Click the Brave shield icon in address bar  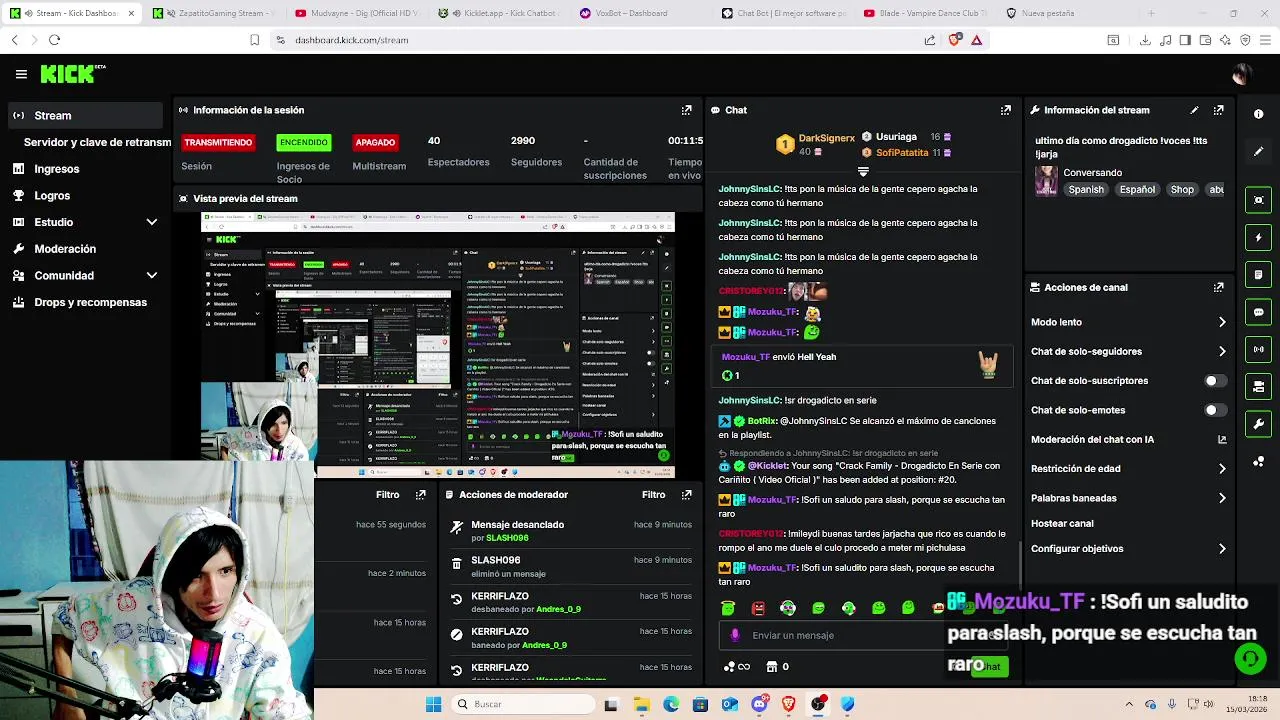[x=954, y=40]
